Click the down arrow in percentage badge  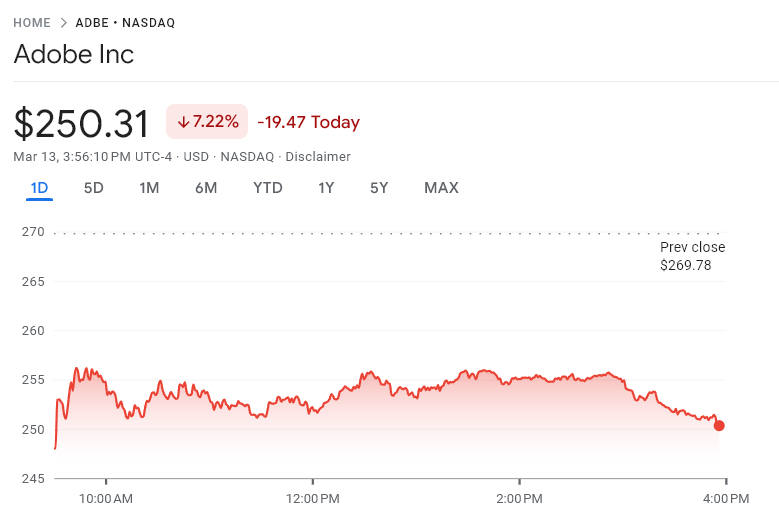click(x=183, y=122)
